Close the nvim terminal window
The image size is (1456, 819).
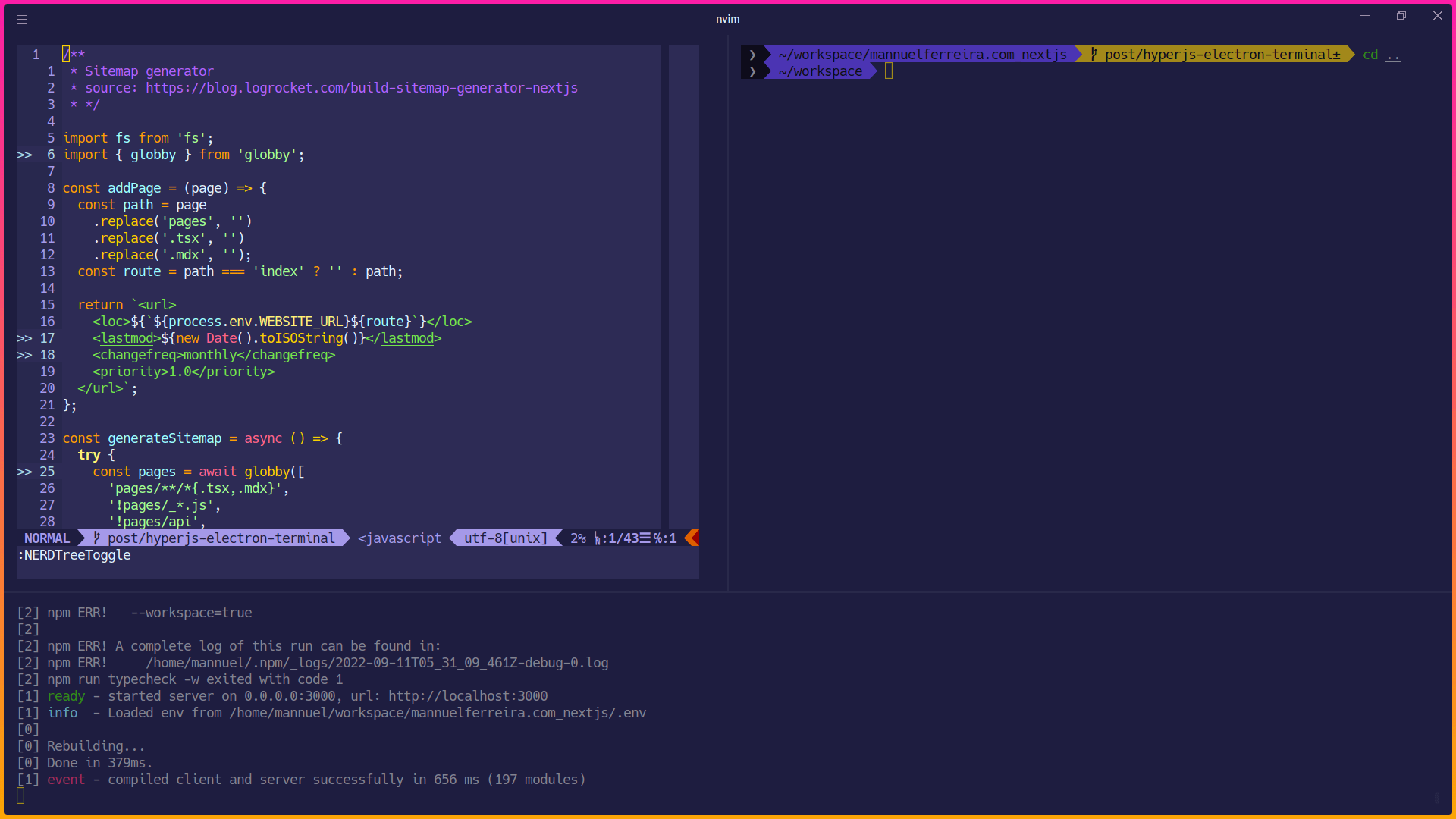point(1438,16)
